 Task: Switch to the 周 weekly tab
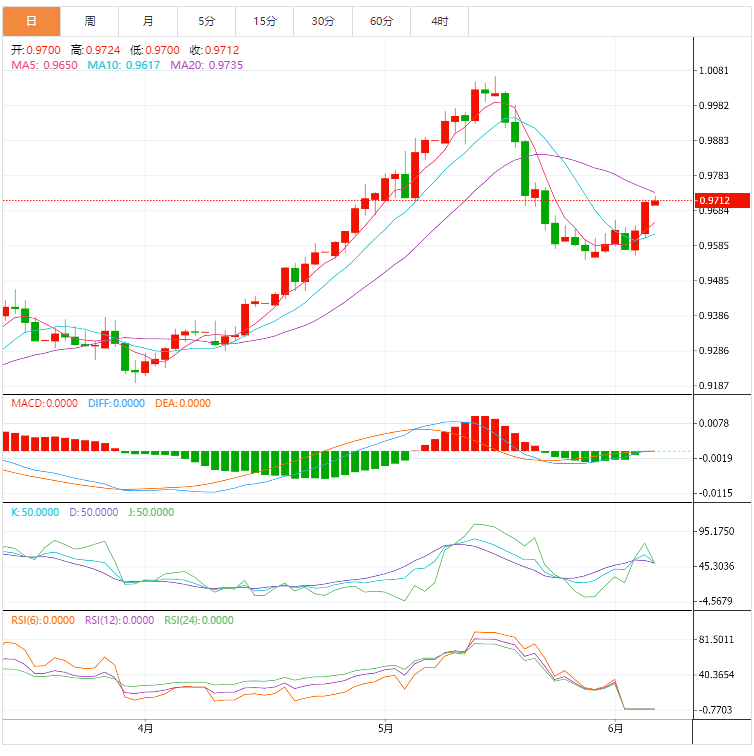coord(90,21)
